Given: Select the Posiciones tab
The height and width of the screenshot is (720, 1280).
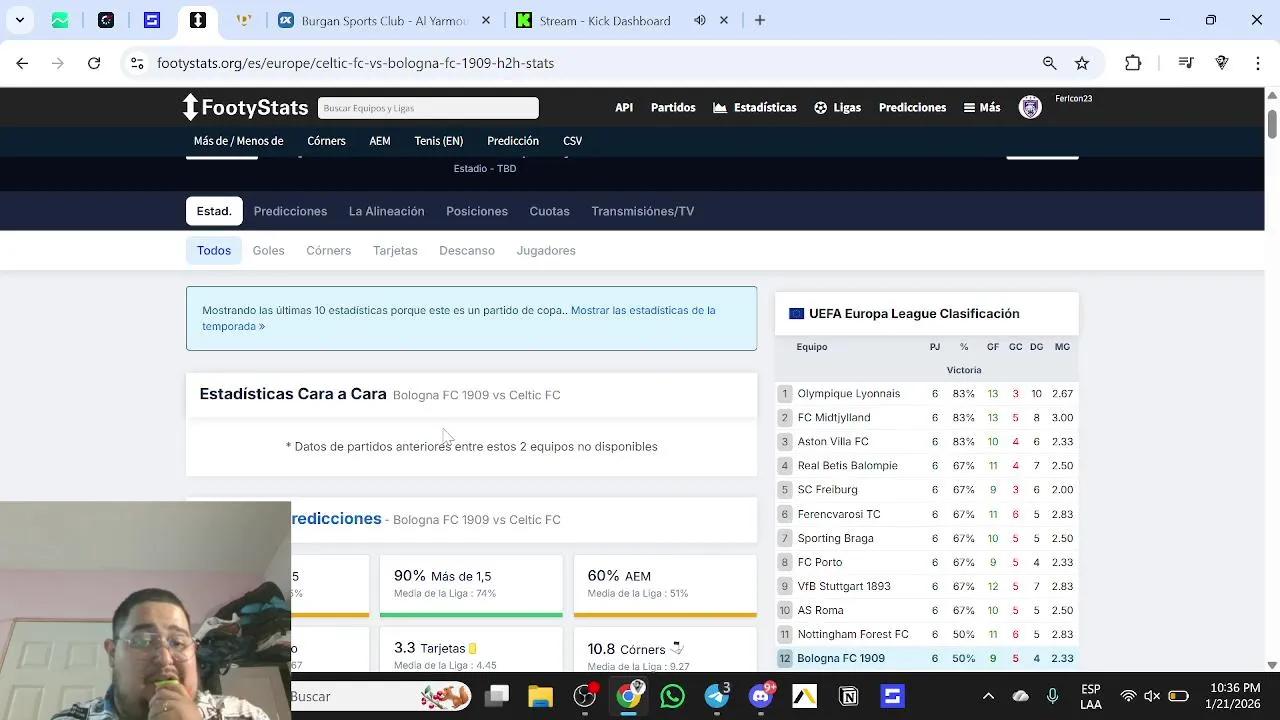Looking at the screenshot, I should [x=477, y=211].
